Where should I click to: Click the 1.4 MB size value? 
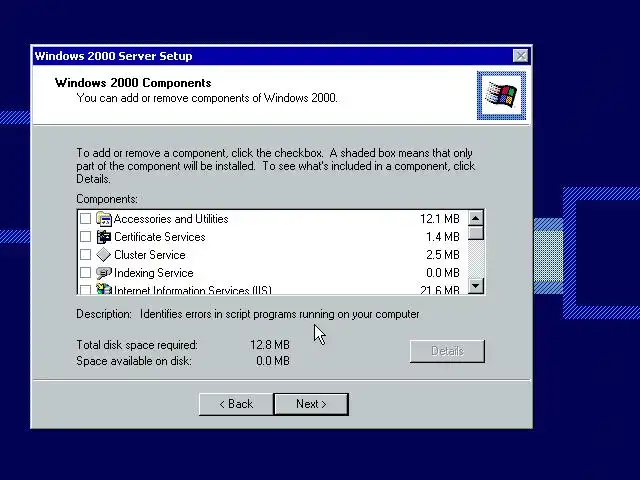pyautogui.click(x=443, y=237)
